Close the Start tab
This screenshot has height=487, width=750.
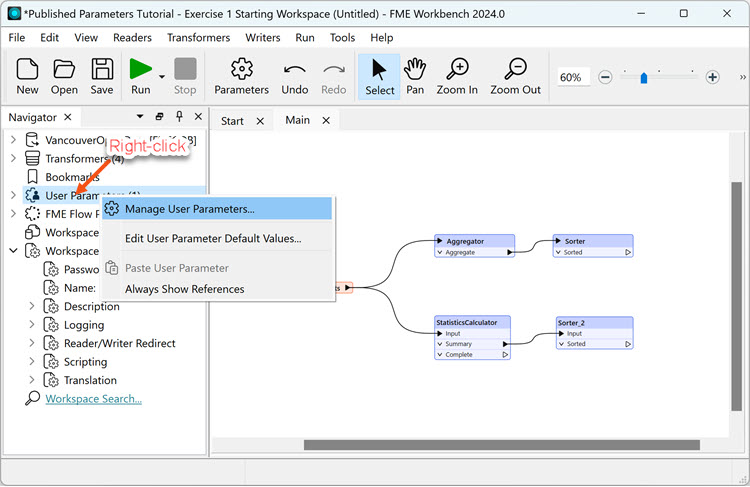tap(260, 121)
